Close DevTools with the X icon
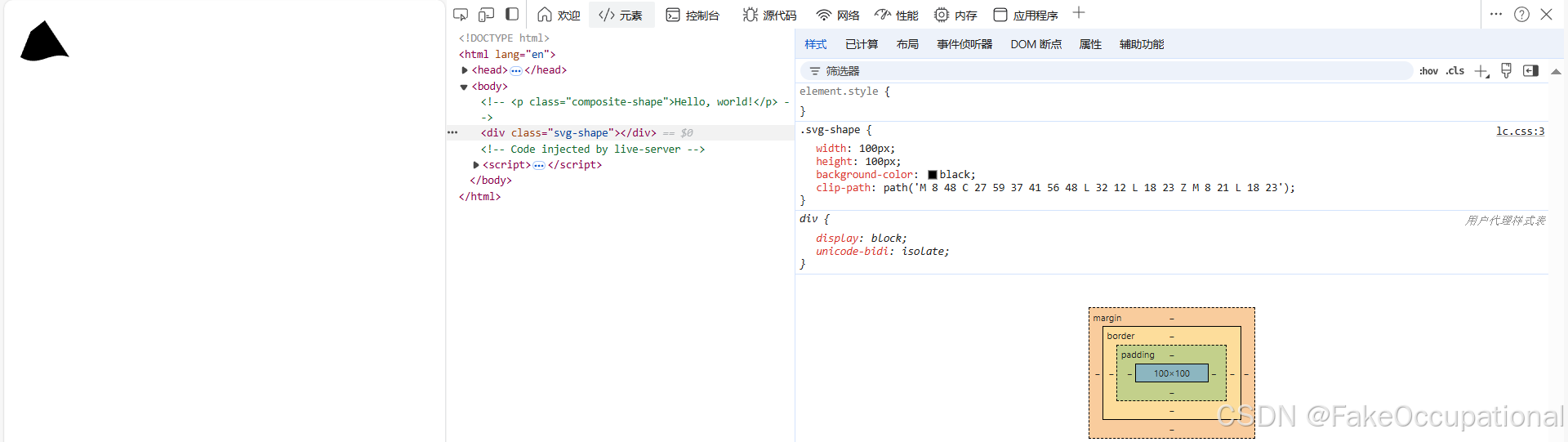 click(x=1546, y=15)
